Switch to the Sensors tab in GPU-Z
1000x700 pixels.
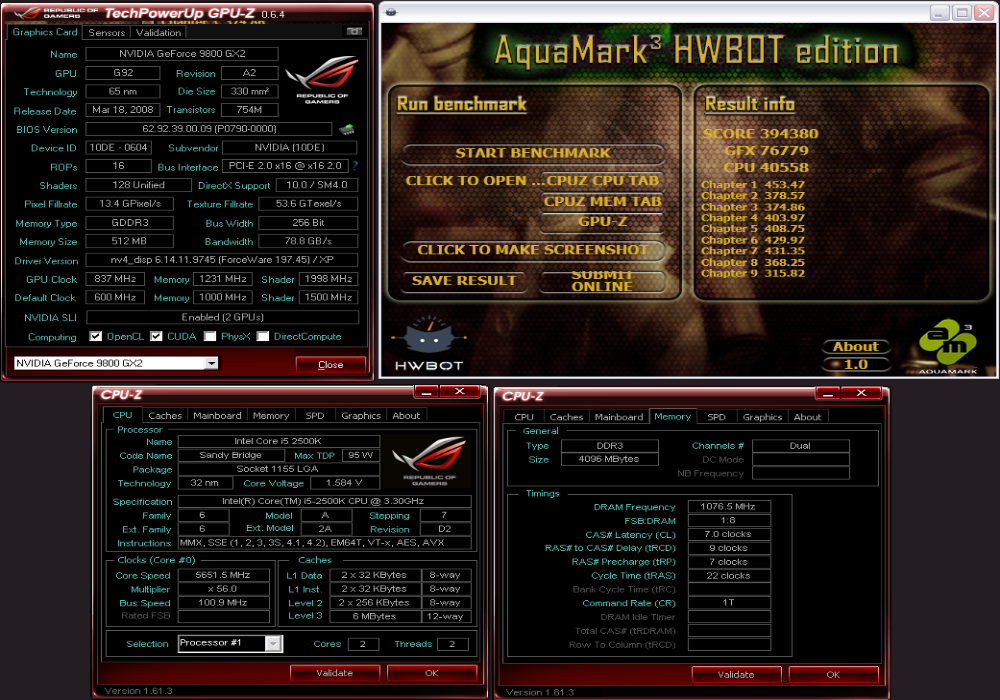107,33
